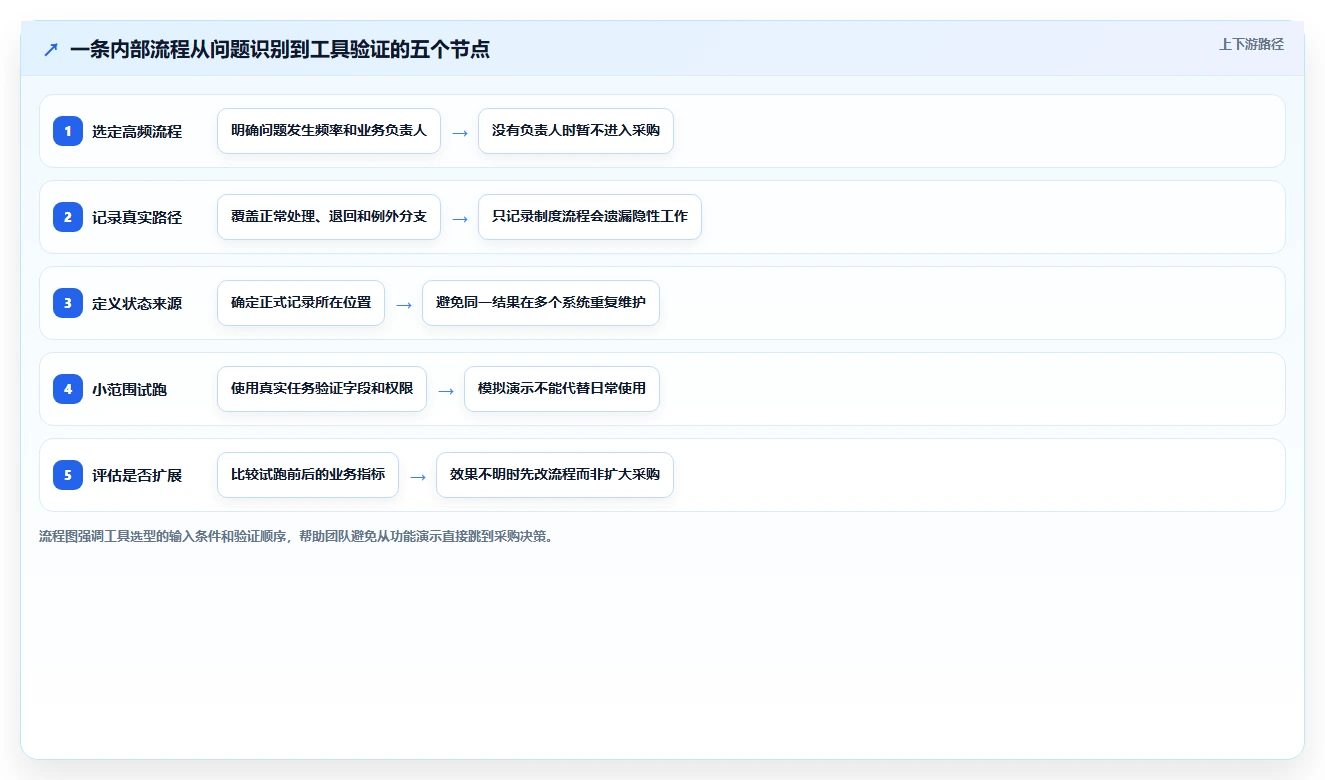Click the step number 4 badge
Screen dimensions: 1325x780
[68, 389]
